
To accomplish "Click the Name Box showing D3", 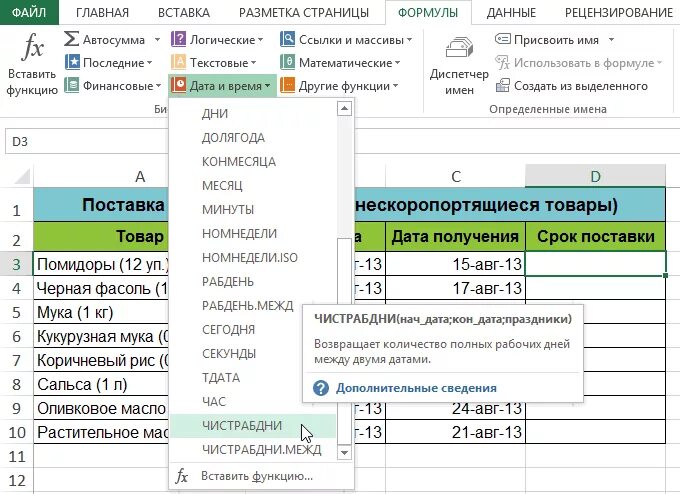I will click(x=87, y=141).
